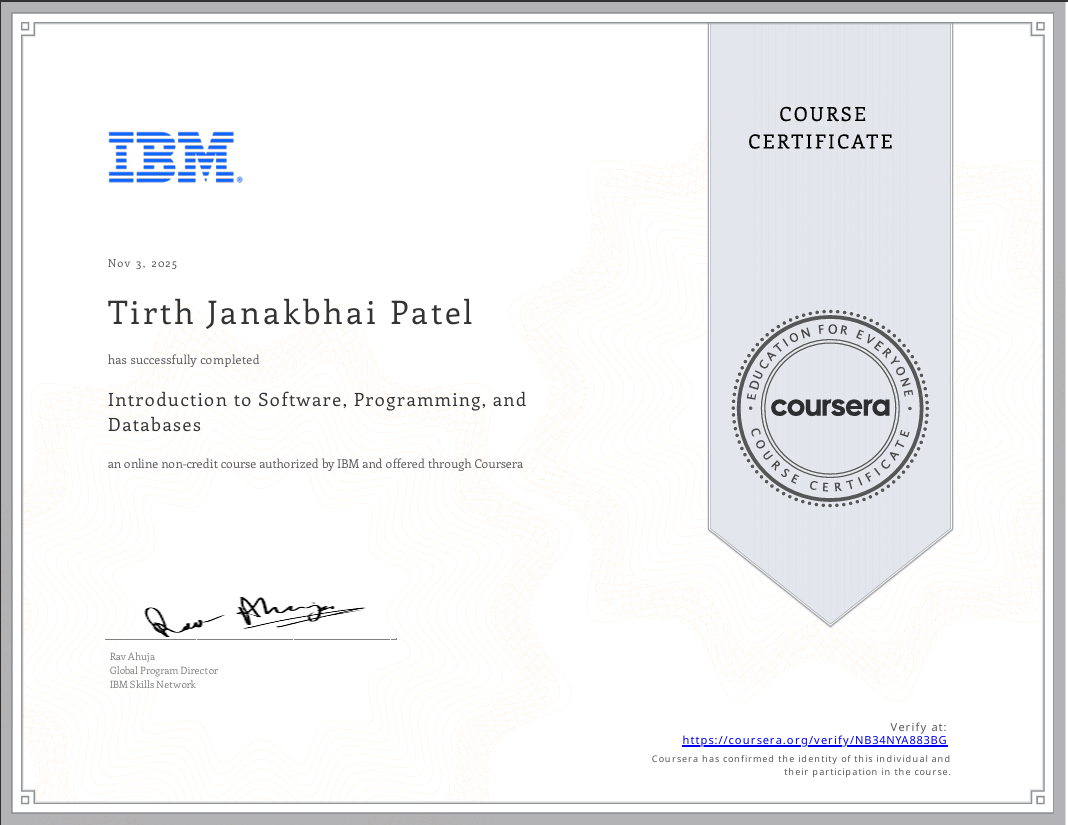Screen dimensions: 1068x825
Task: Click the IBM logo
Action: [174, 156]
